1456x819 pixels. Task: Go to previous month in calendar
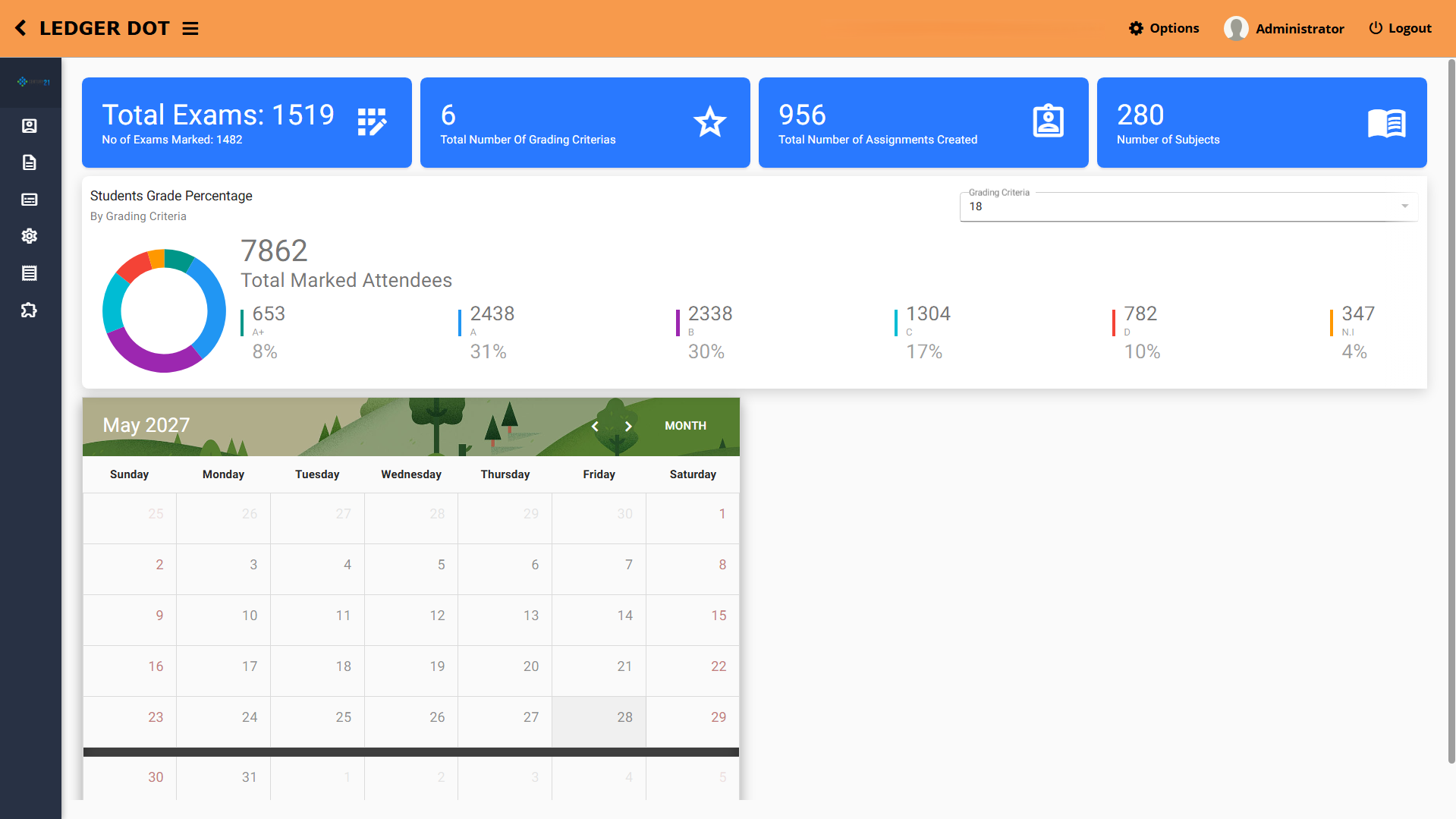pos(595,427)
